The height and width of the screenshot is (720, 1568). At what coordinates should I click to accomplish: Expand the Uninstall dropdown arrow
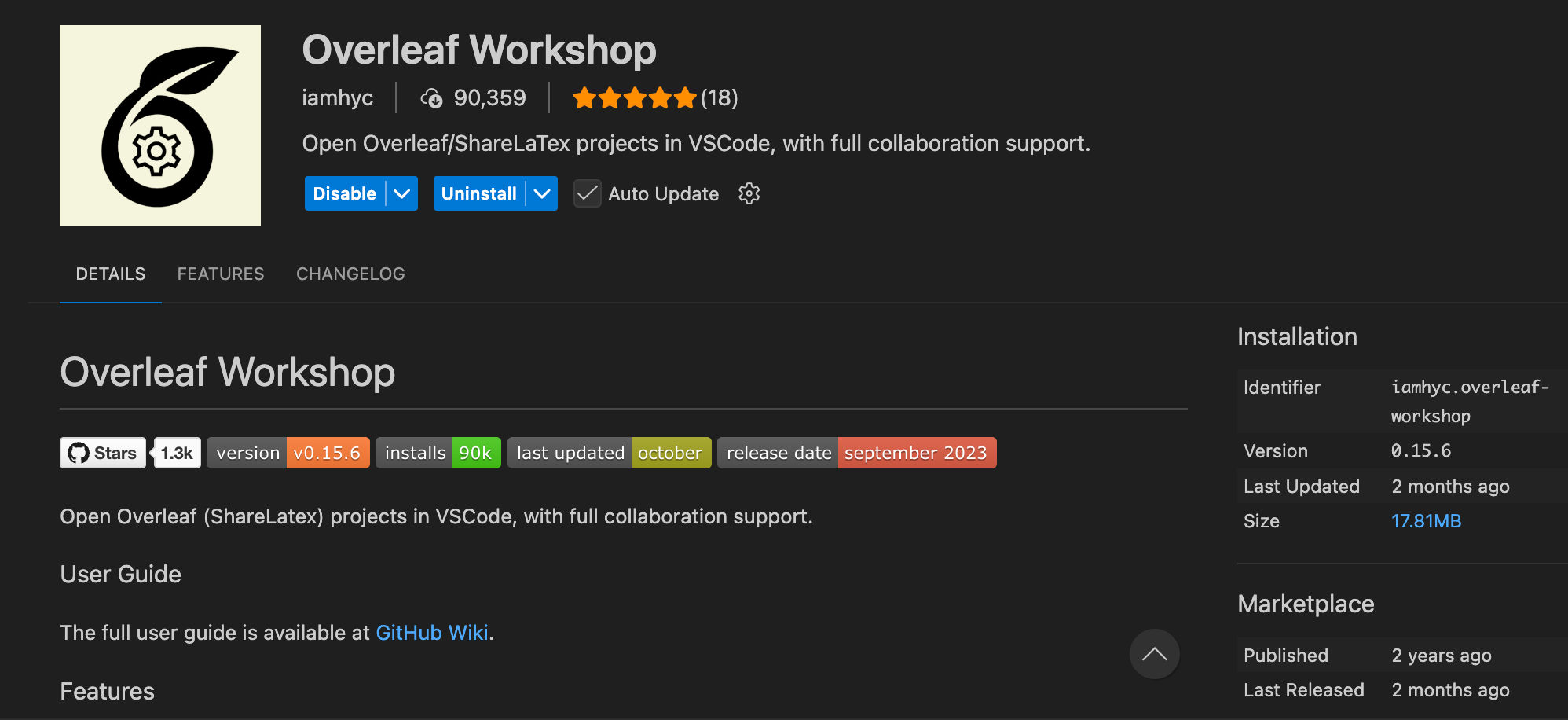(542, 193)
